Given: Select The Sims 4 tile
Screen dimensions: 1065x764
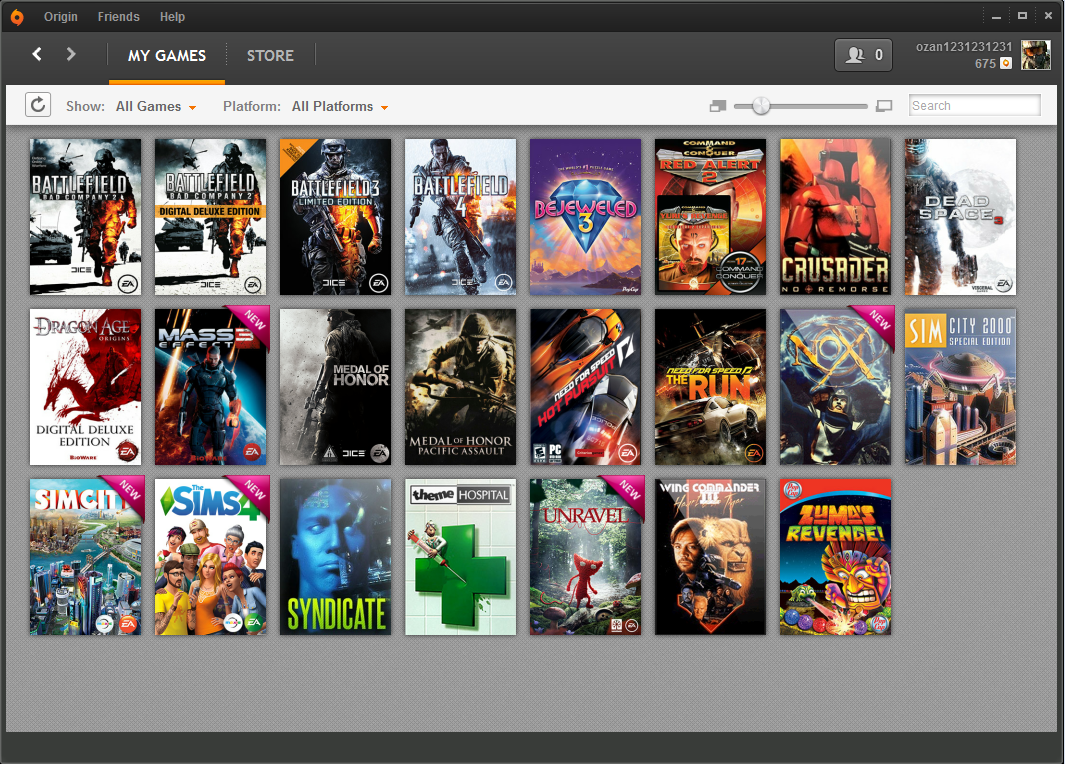Looking at the screenshot, I should tap(211, 557).
